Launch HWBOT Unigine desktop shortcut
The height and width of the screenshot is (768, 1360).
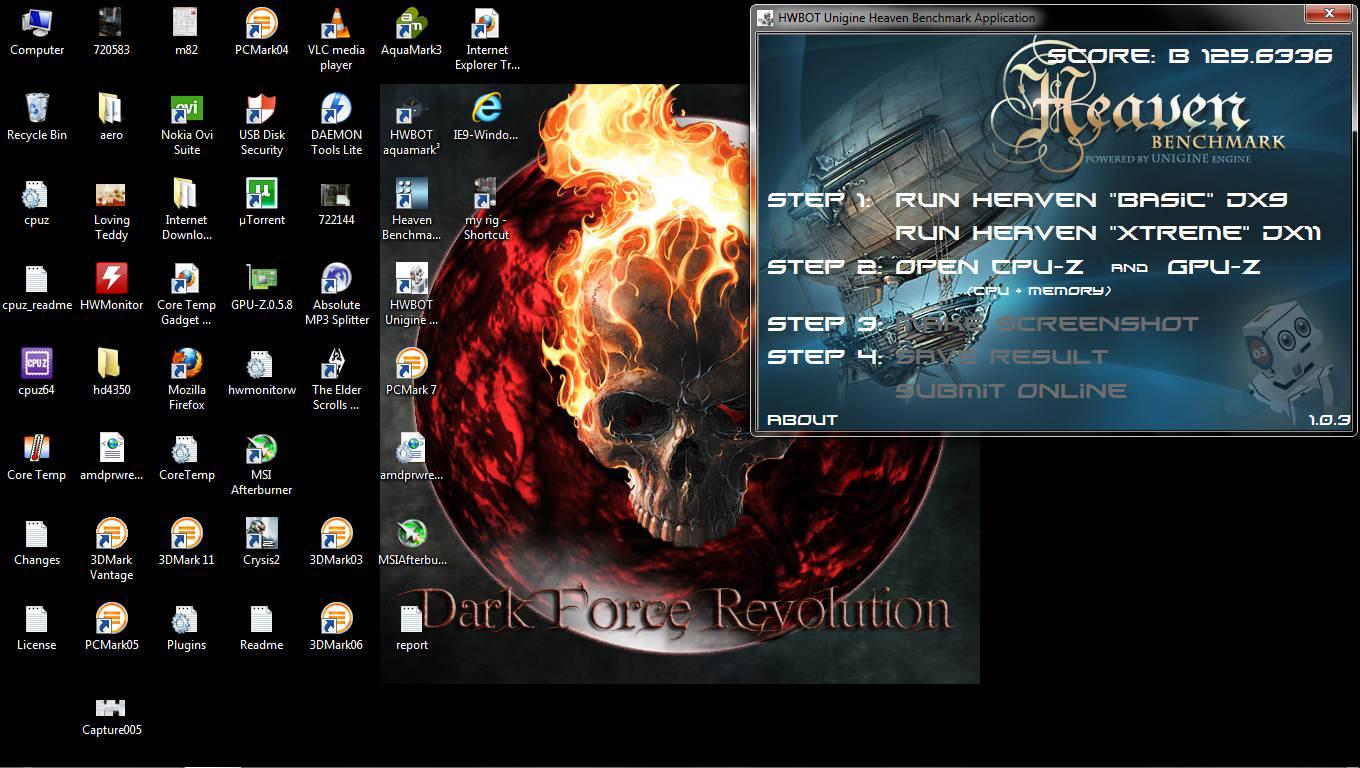tap(411, 295)
